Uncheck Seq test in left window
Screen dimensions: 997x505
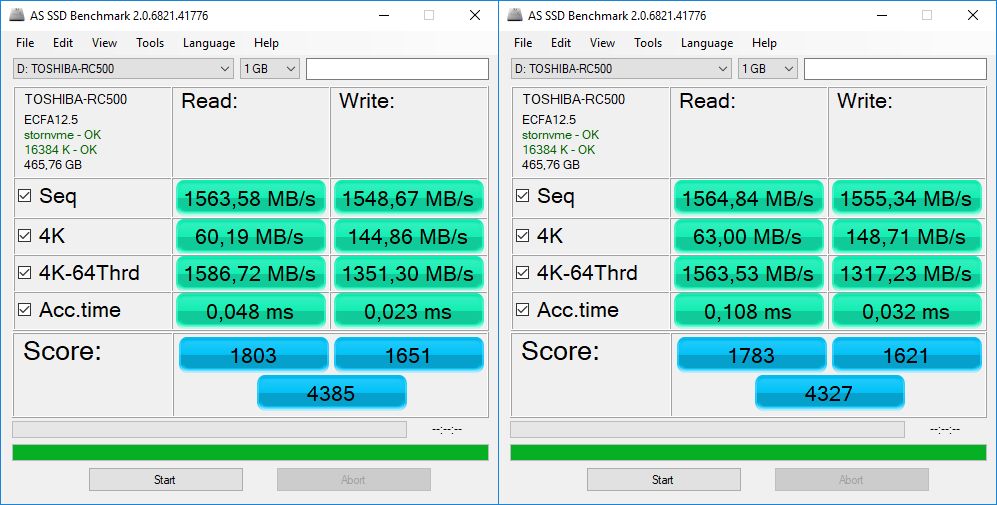pos(24,196)
